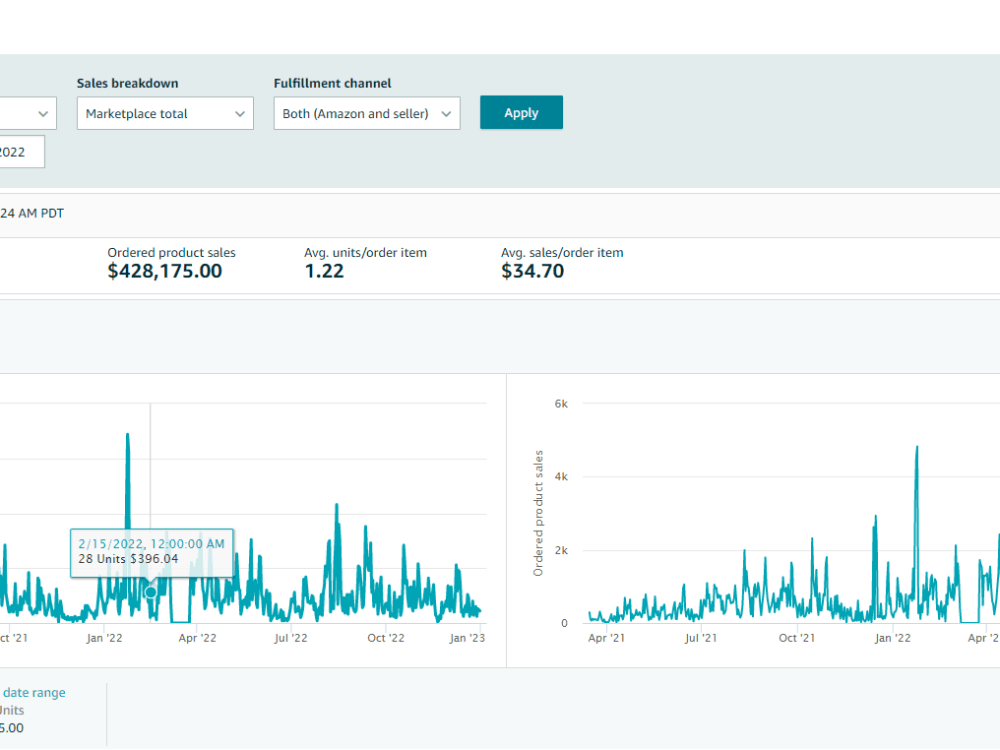Click the Oct '22 label on left chart
The width and height of the screenshot is (1000, 750).
pyautogui.click(x=386, y=638)
